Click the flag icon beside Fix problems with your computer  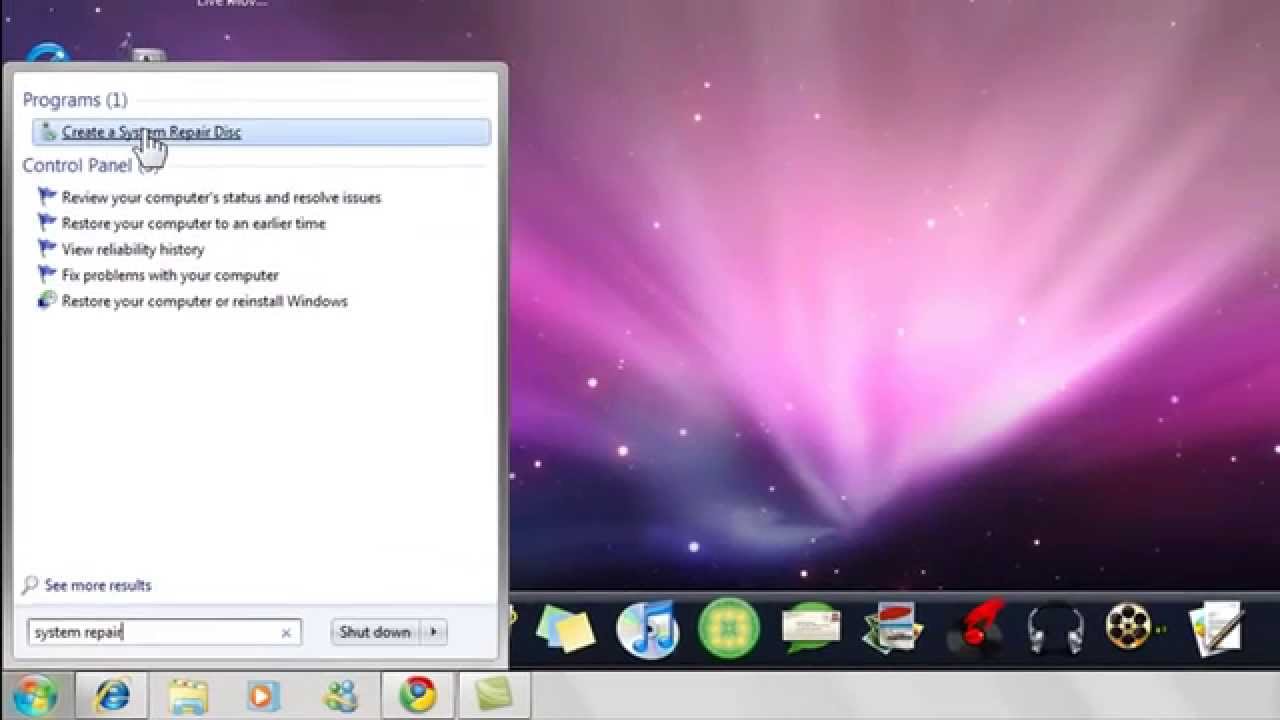[47, 275]
